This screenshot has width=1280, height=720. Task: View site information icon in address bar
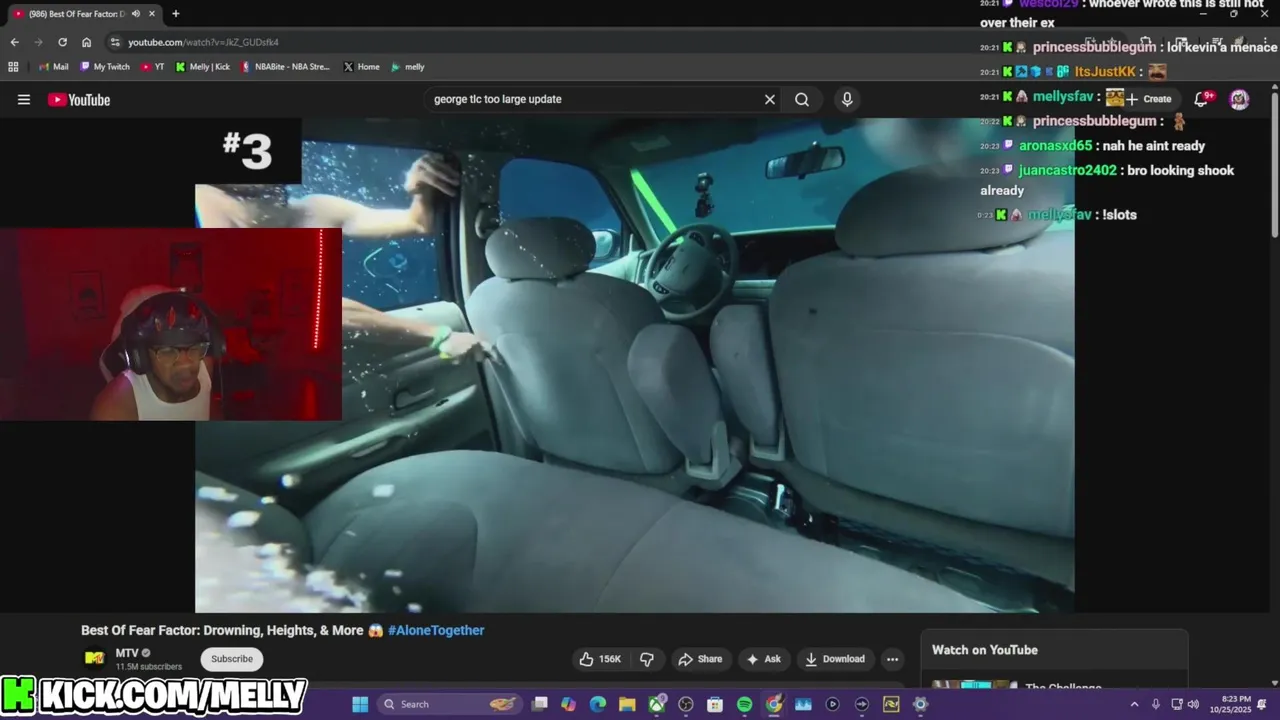point(115,42)
